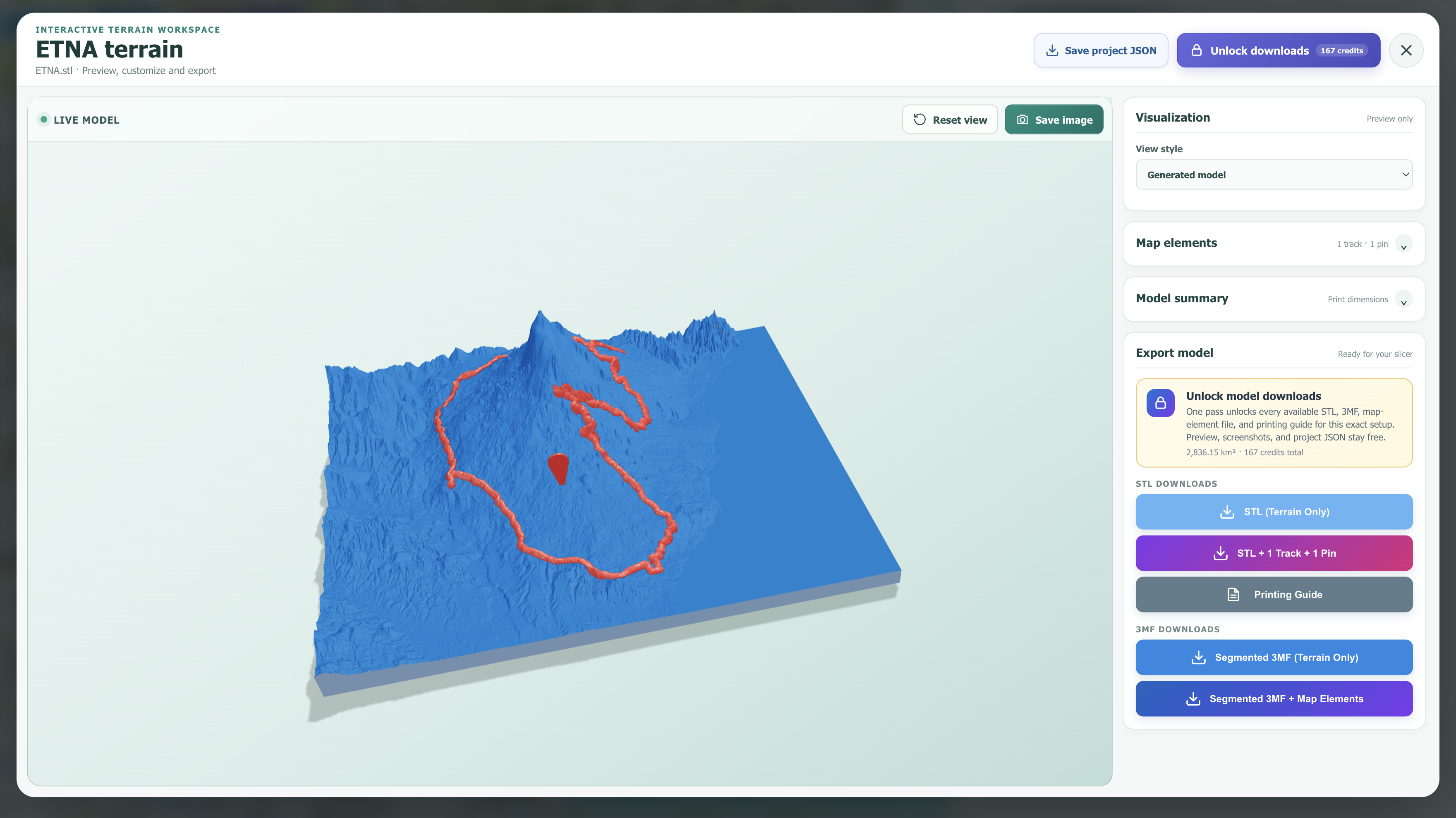Image resolution: width=1456 pixels, height=818 pixels.
Task: Expand the Map elements section
Action: (1403, 244)
